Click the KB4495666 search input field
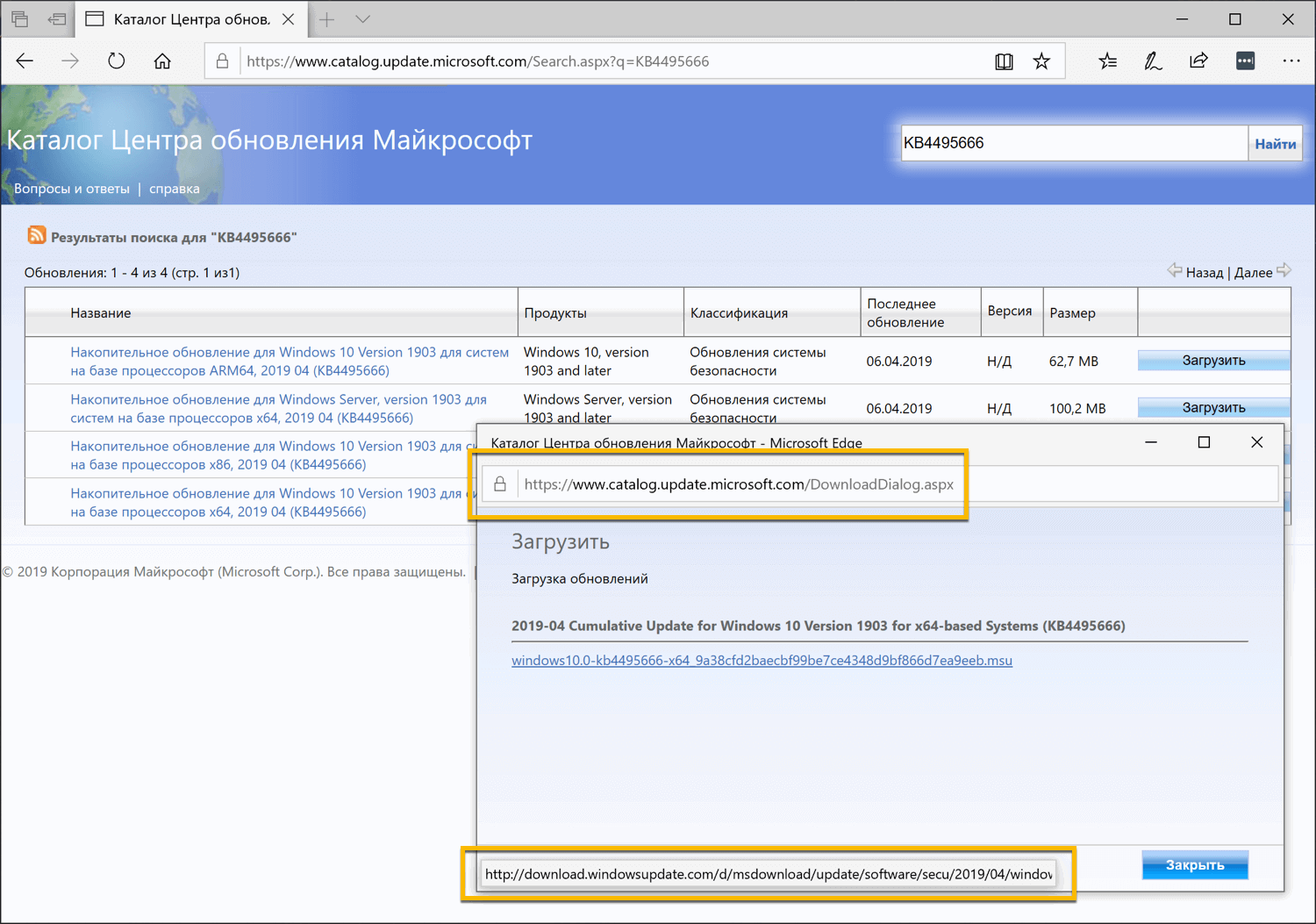Viewport: 1316px width, 924px height. (x=1074, y=142)
